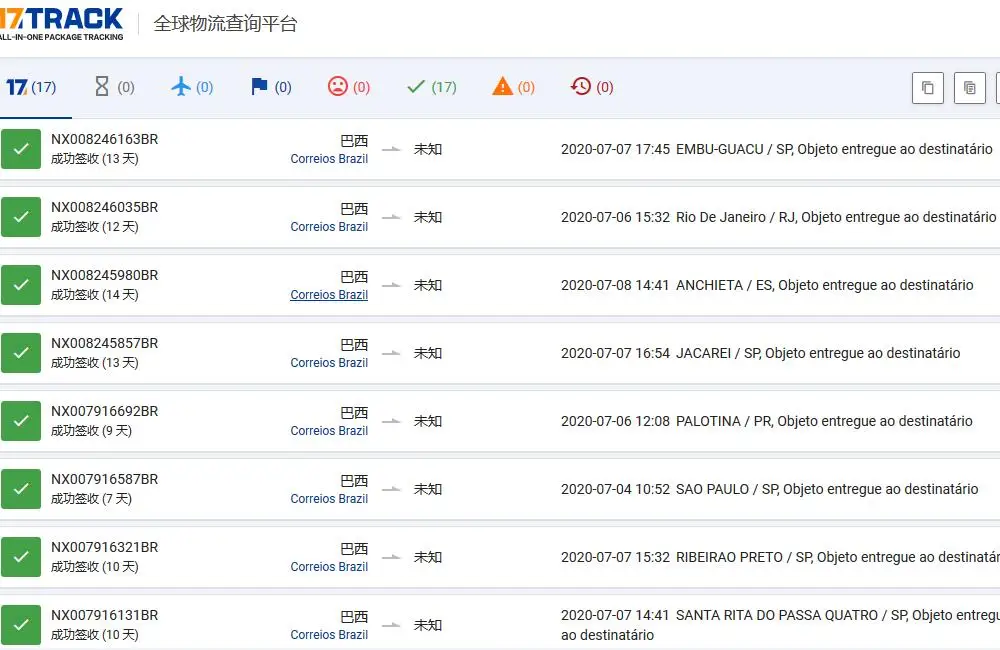Open Correios Brazil link for NX007916692BR
The image size is (1000, 650).
coord(329,431)
